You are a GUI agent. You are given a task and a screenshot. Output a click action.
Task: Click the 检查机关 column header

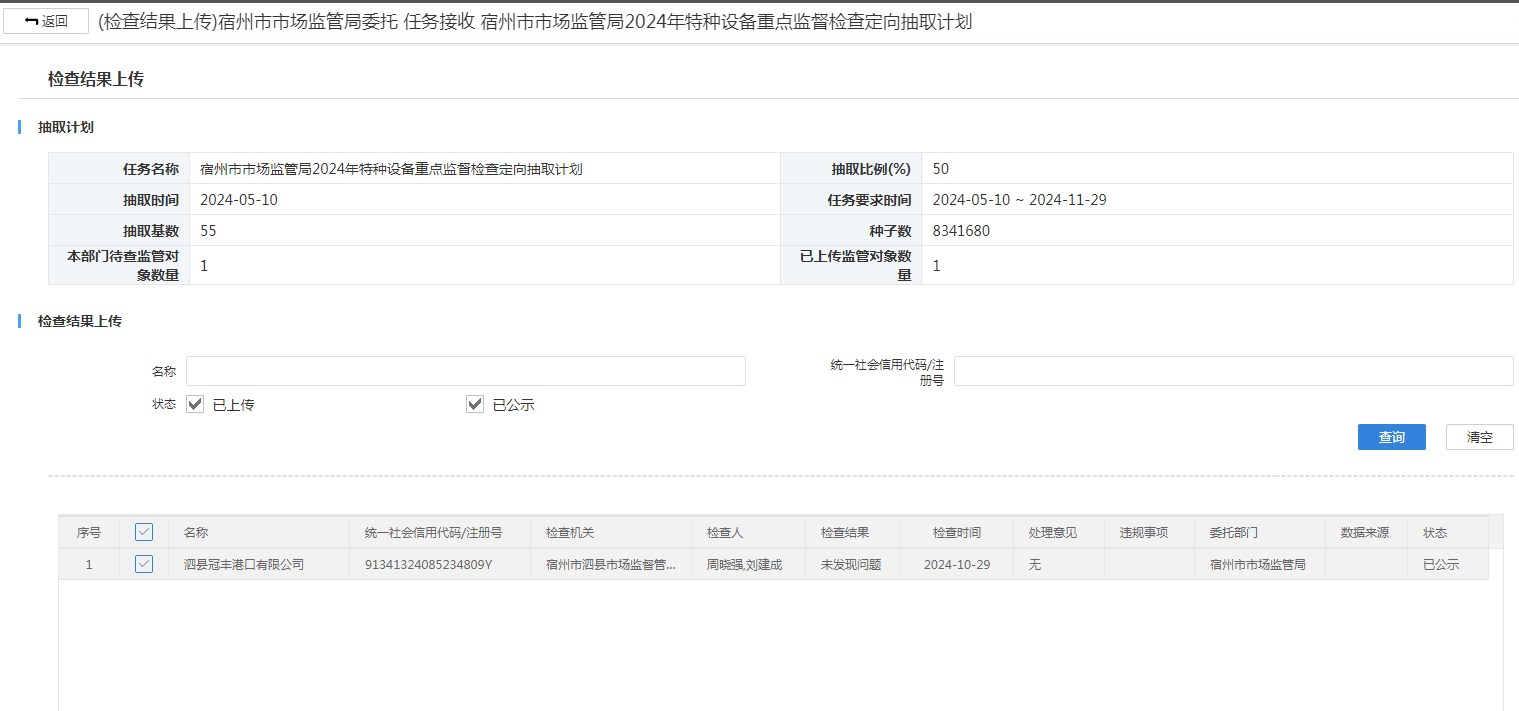click(x=610, y=533)
